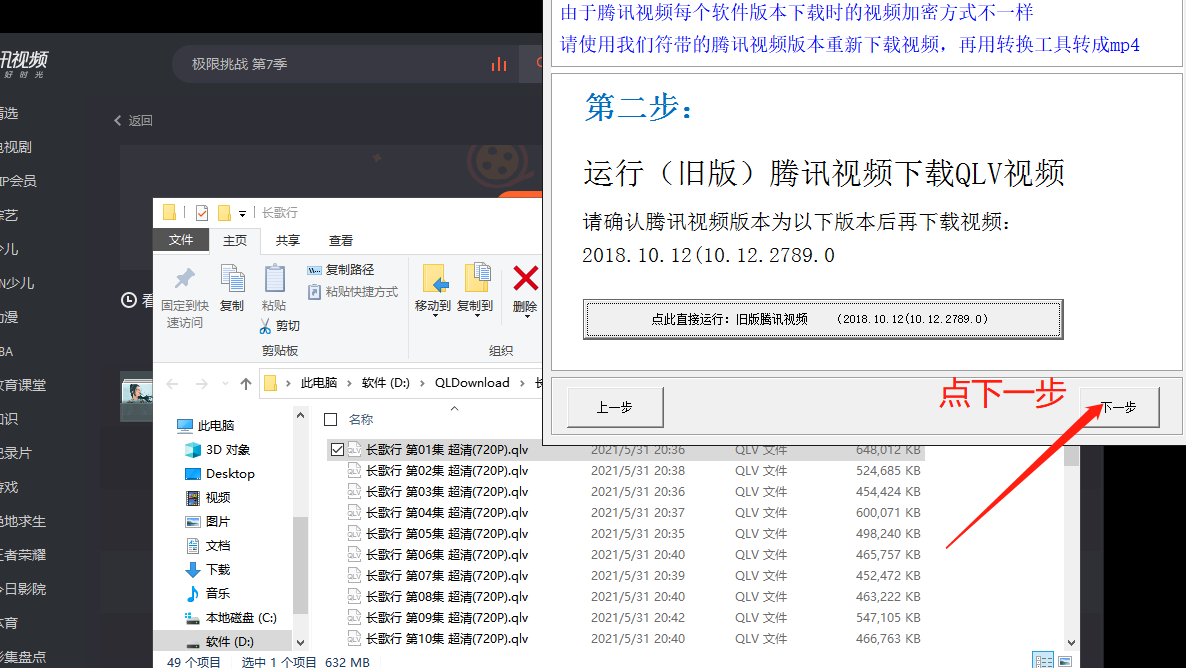The image size is (1186, 668).
Task: Click the video thumbnail in Tencent Video history
Action: pos(137,396)
